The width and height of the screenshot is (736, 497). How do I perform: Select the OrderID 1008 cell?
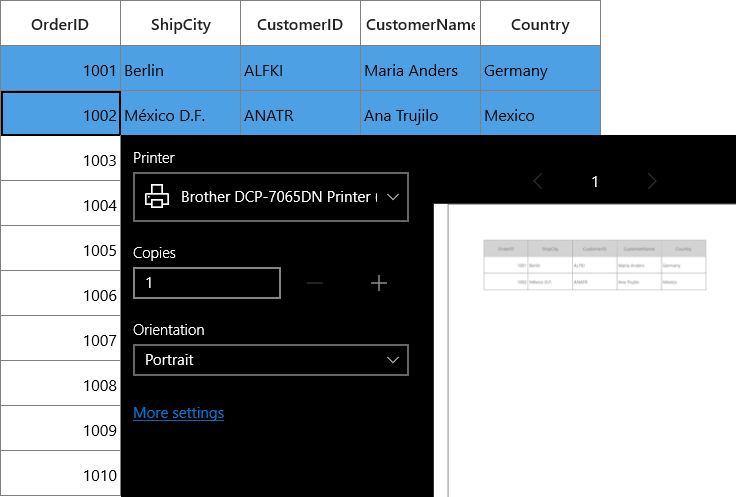pyautogui.click(x=60, y=383)
